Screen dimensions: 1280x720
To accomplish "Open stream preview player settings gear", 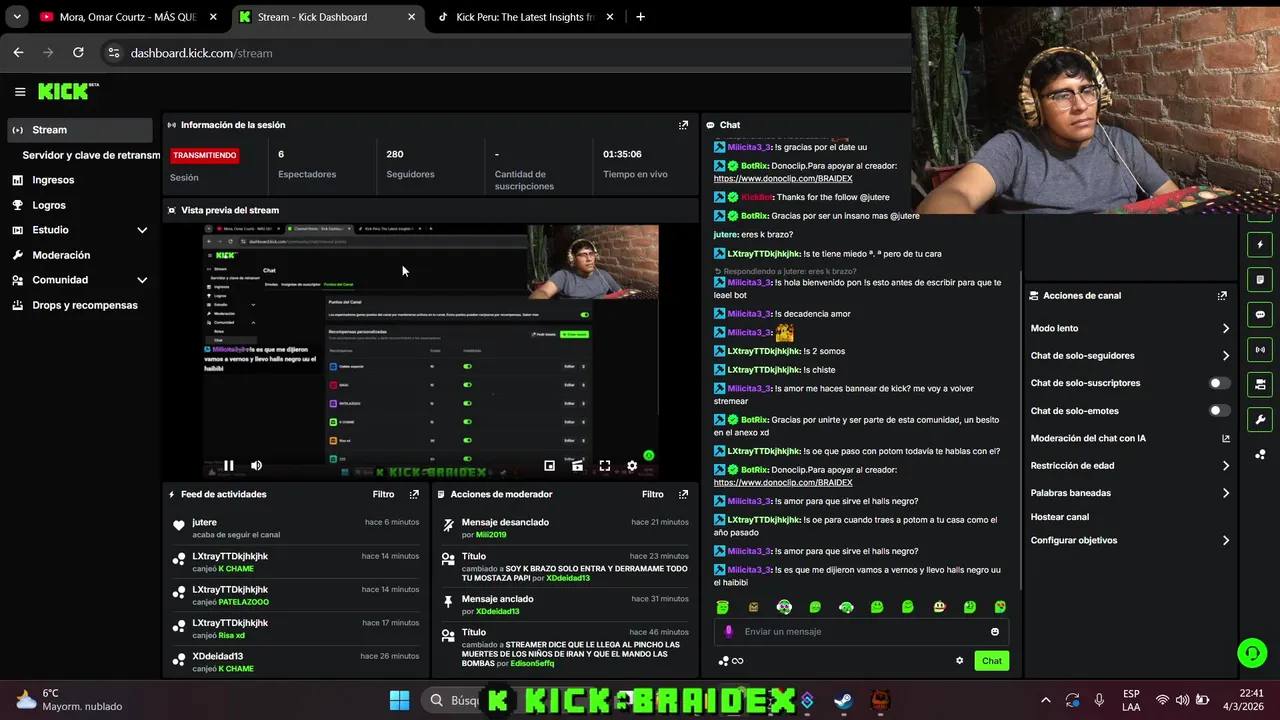I will pyautogui.click(x=632, y=465).
